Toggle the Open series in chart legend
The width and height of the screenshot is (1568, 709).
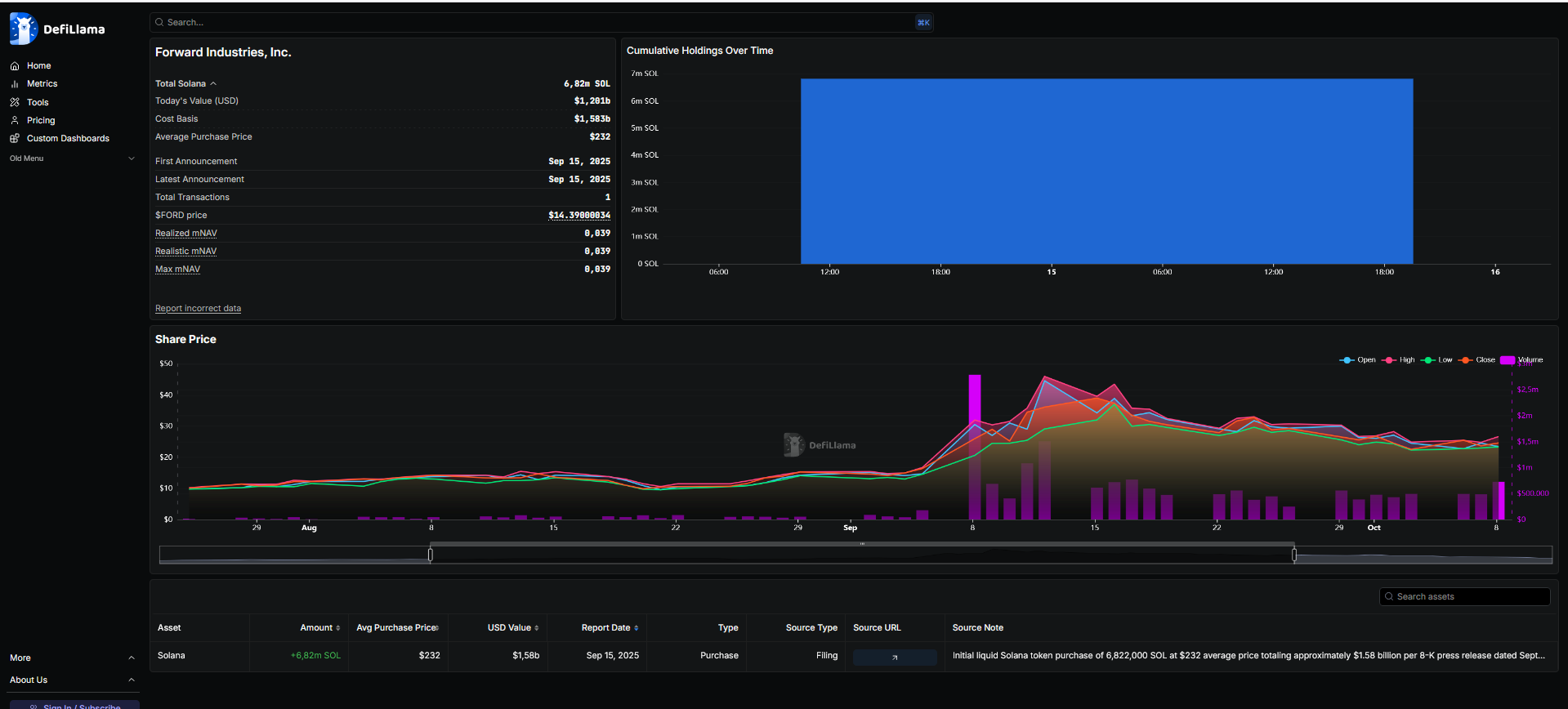pyautogui.click(x=1358, y=360)
